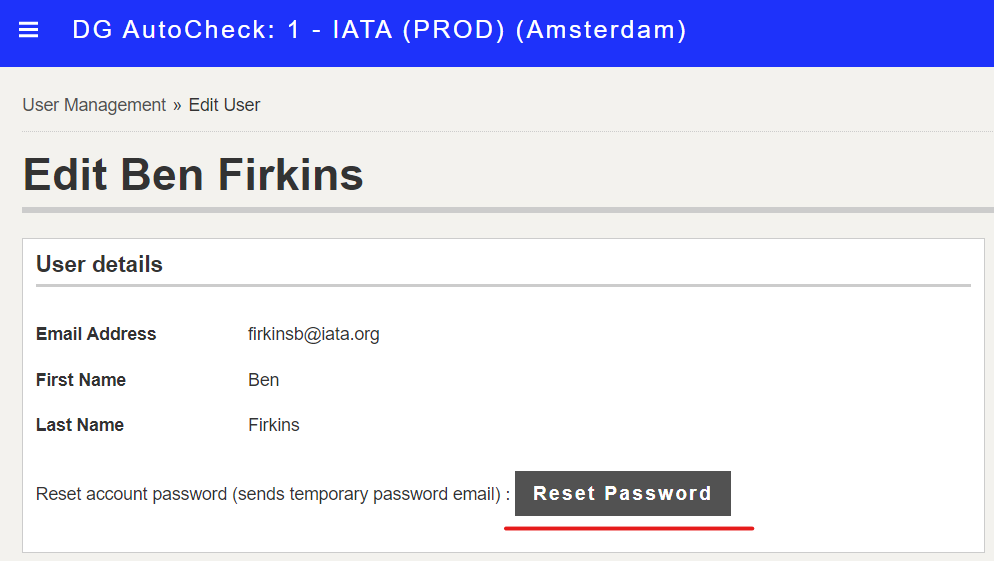Select the first name value Ben
The height and width of the screenshot is (561, 994).
(264, 380)
